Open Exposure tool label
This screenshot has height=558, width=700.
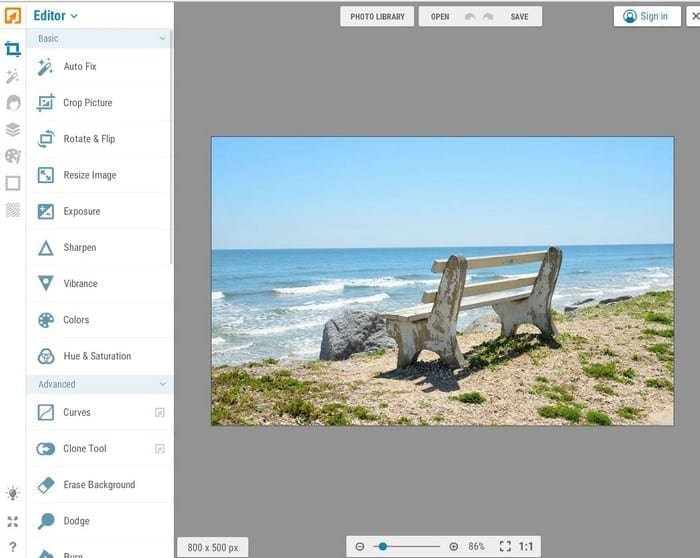[x=82, y=211]
